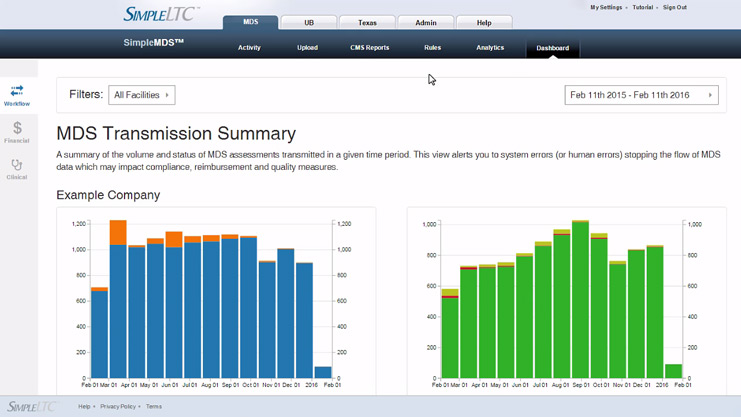741x417 pixels.
Task: Open the Workflow sidebar icon
Action: pos(17,95)
